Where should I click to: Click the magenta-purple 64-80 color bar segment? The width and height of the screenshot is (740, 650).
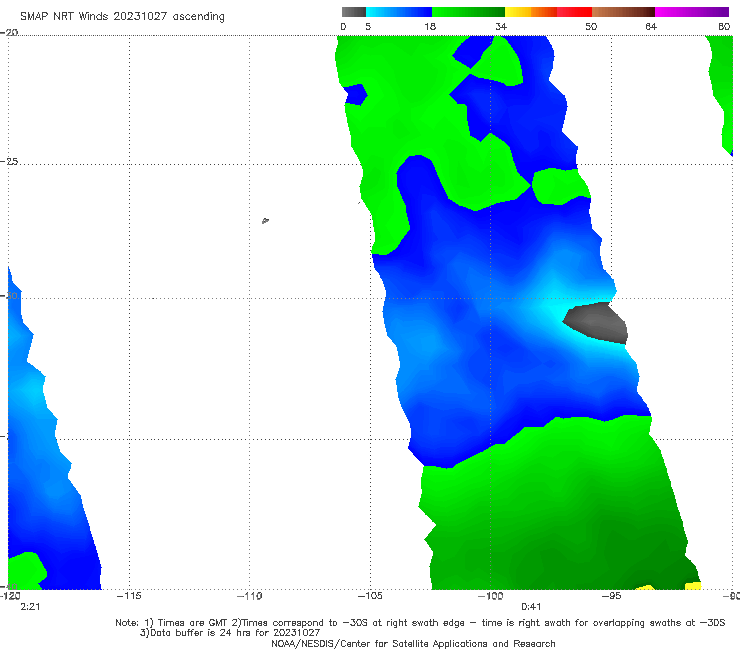692,12
